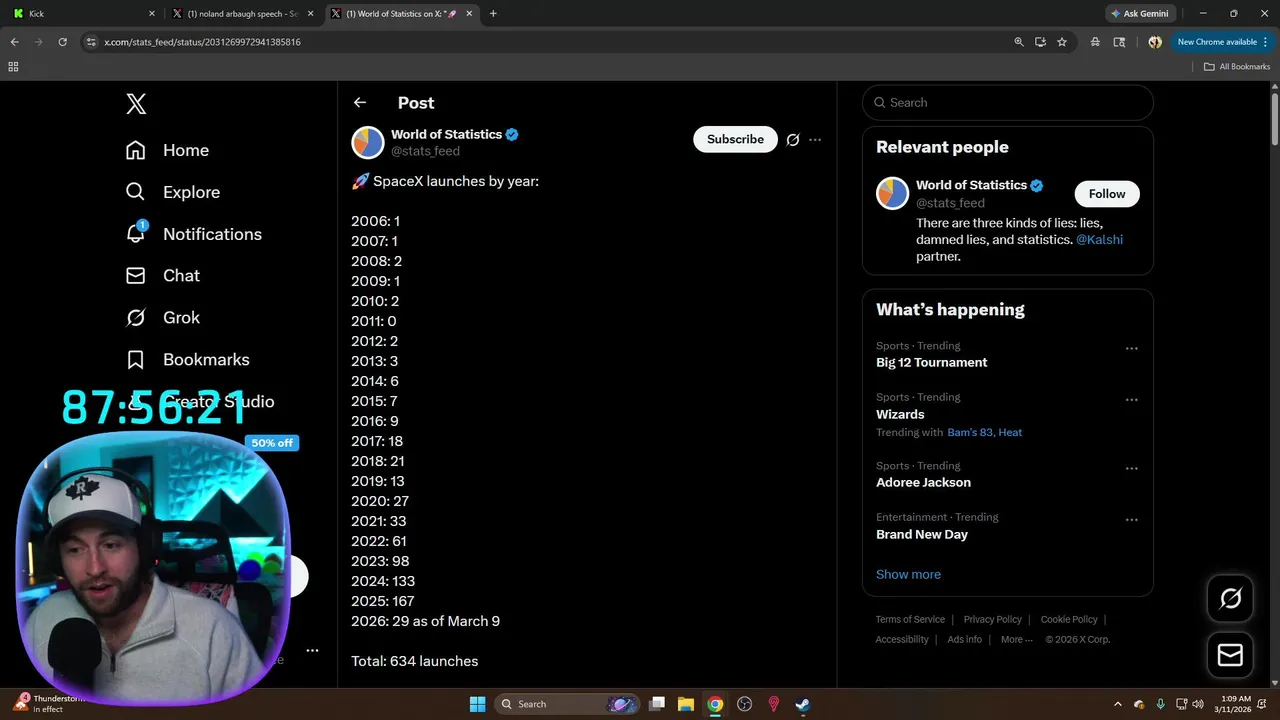Click the zoom magnifier in address bar

coord(1019,42)
